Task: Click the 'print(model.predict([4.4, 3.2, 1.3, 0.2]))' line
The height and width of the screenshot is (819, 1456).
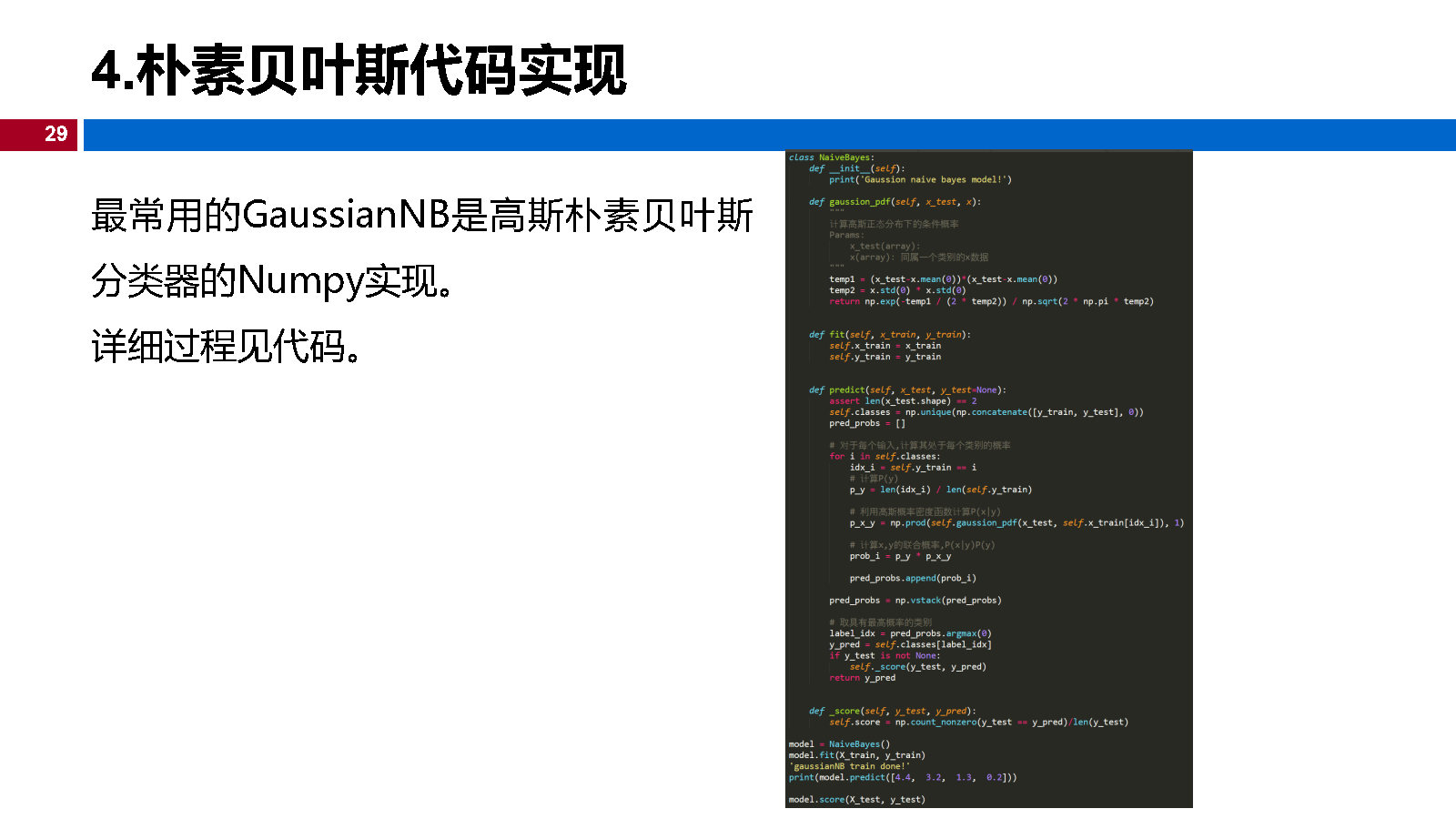Action: (903, 777)
